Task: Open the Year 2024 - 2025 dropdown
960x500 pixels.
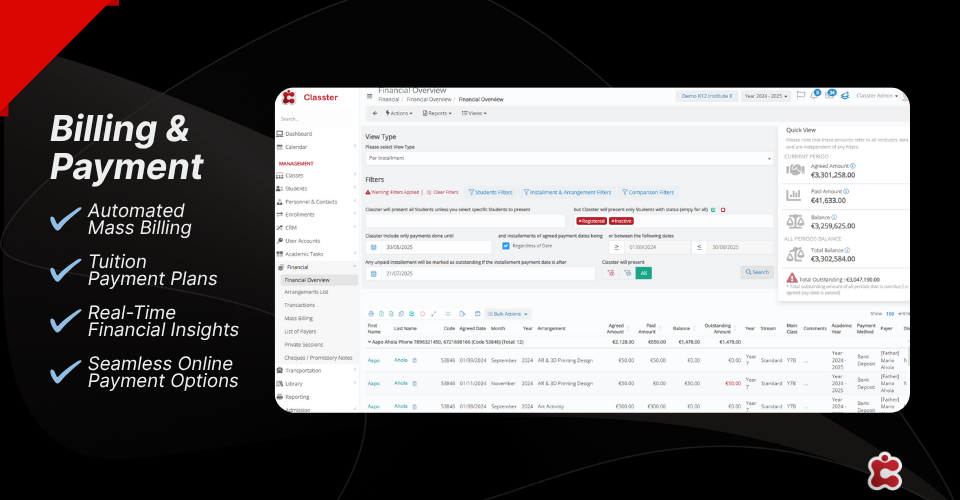Action: [765, 96]
